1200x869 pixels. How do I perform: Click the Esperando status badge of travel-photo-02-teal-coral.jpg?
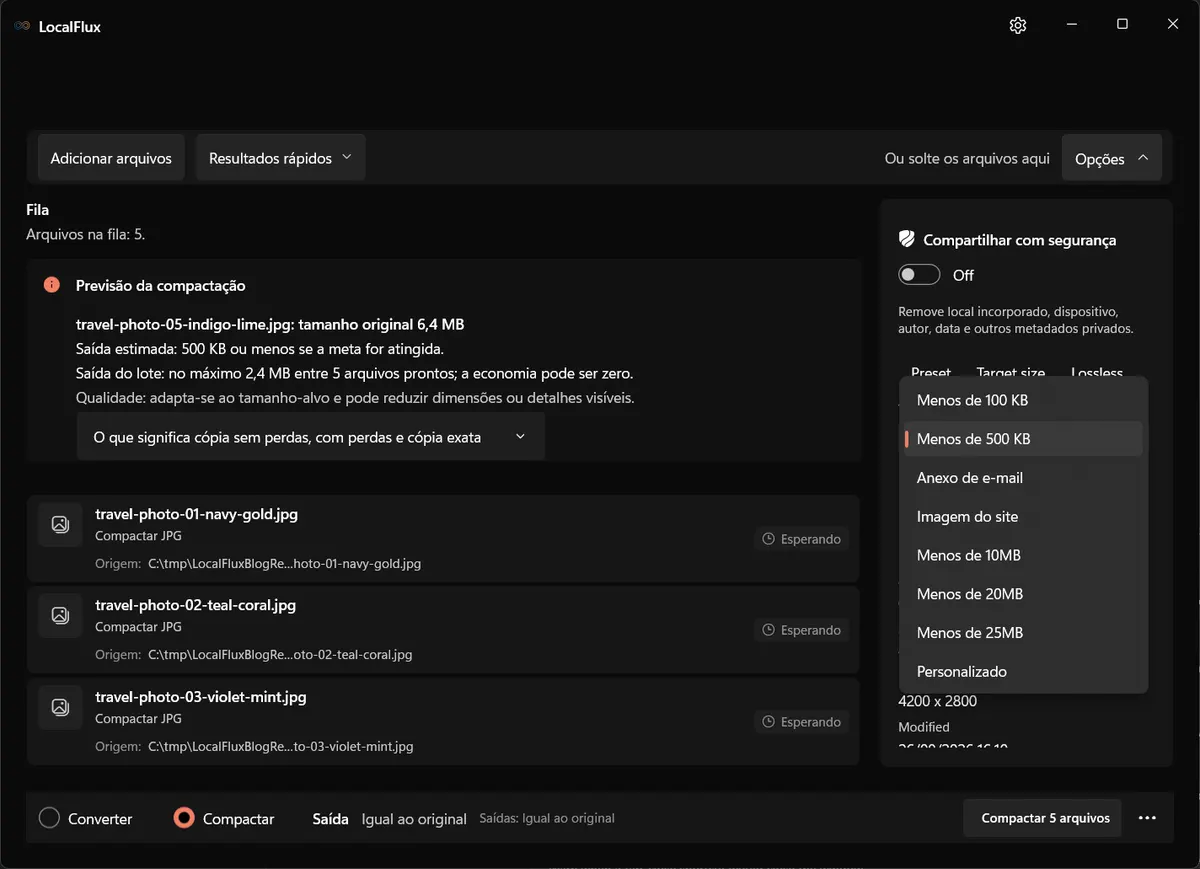(801, 630)
